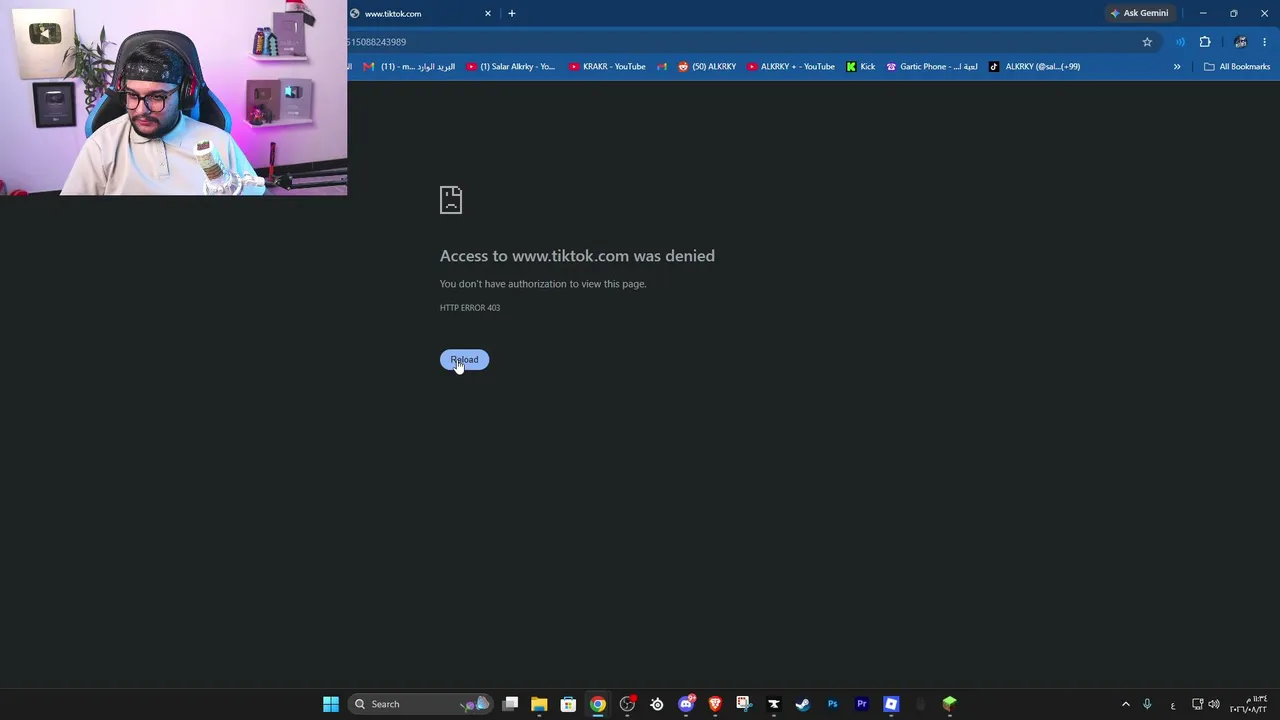This screenshot has width=1280, height=720.
Task: Open File Explorer from the taskbar
Action: click(539, 704)
